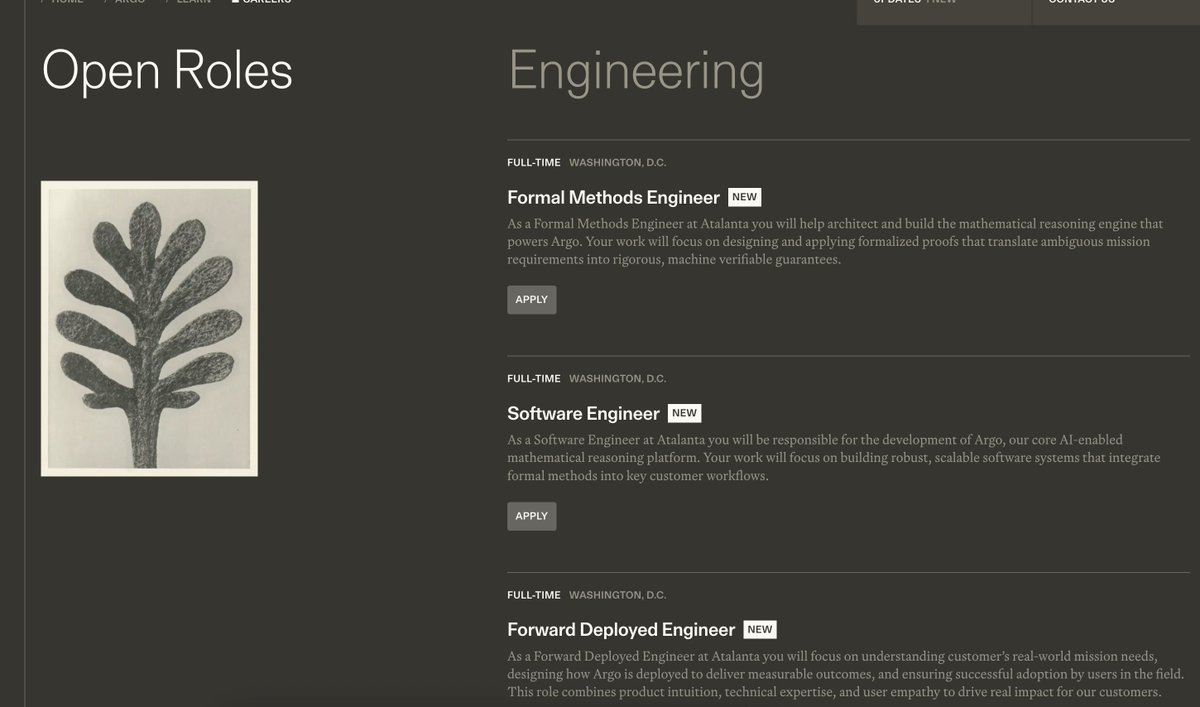
Task: Click FULL-TIME label above Software Engineer
Action: (534, 379)
